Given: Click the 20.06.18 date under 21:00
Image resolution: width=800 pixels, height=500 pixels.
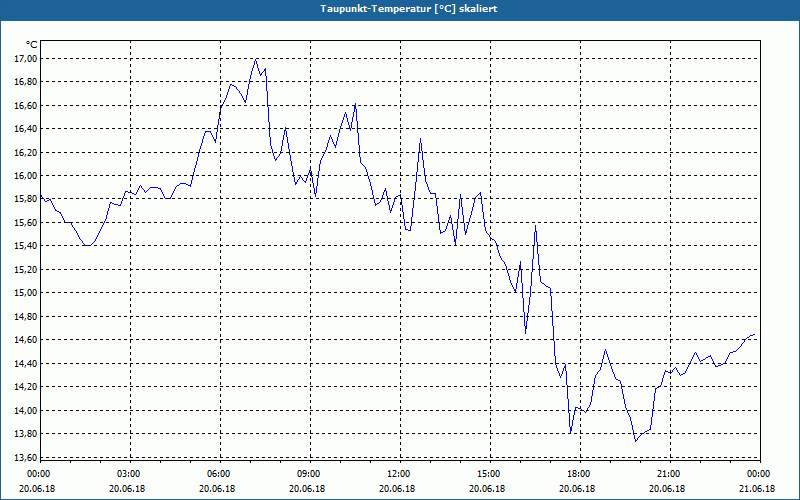Looking at the screenshot, I should click(x=667, y=489).
